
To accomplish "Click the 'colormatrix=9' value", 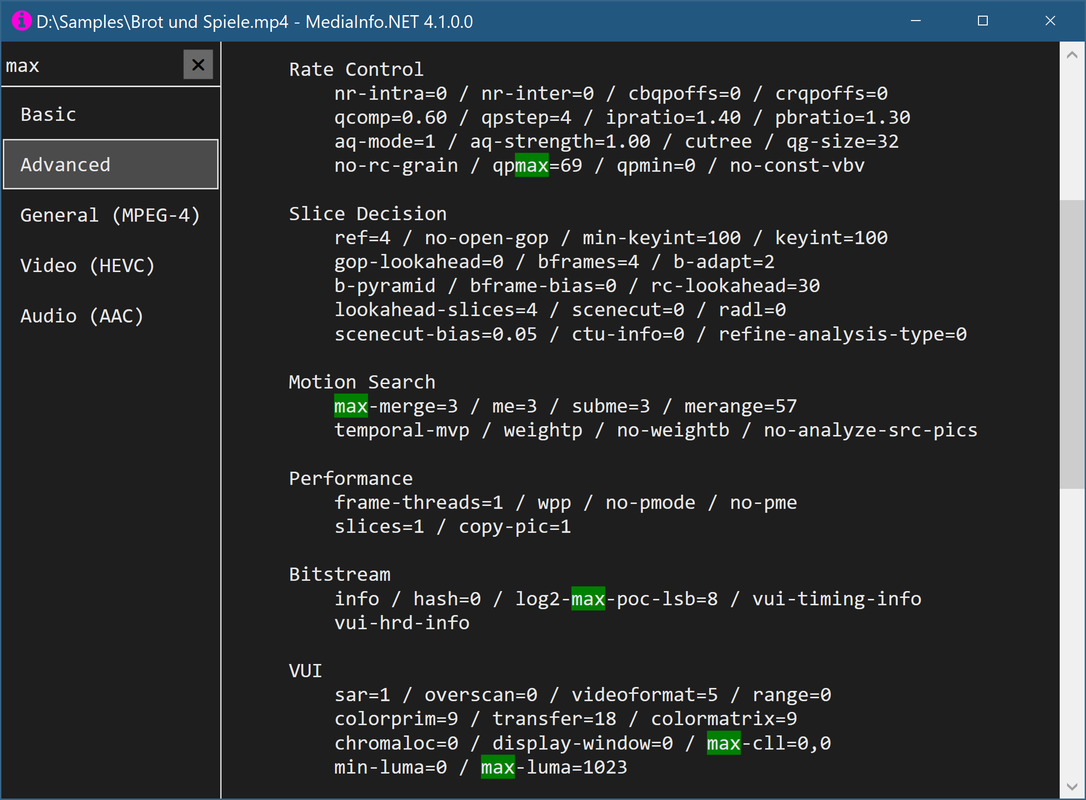I will coord(724,719).
